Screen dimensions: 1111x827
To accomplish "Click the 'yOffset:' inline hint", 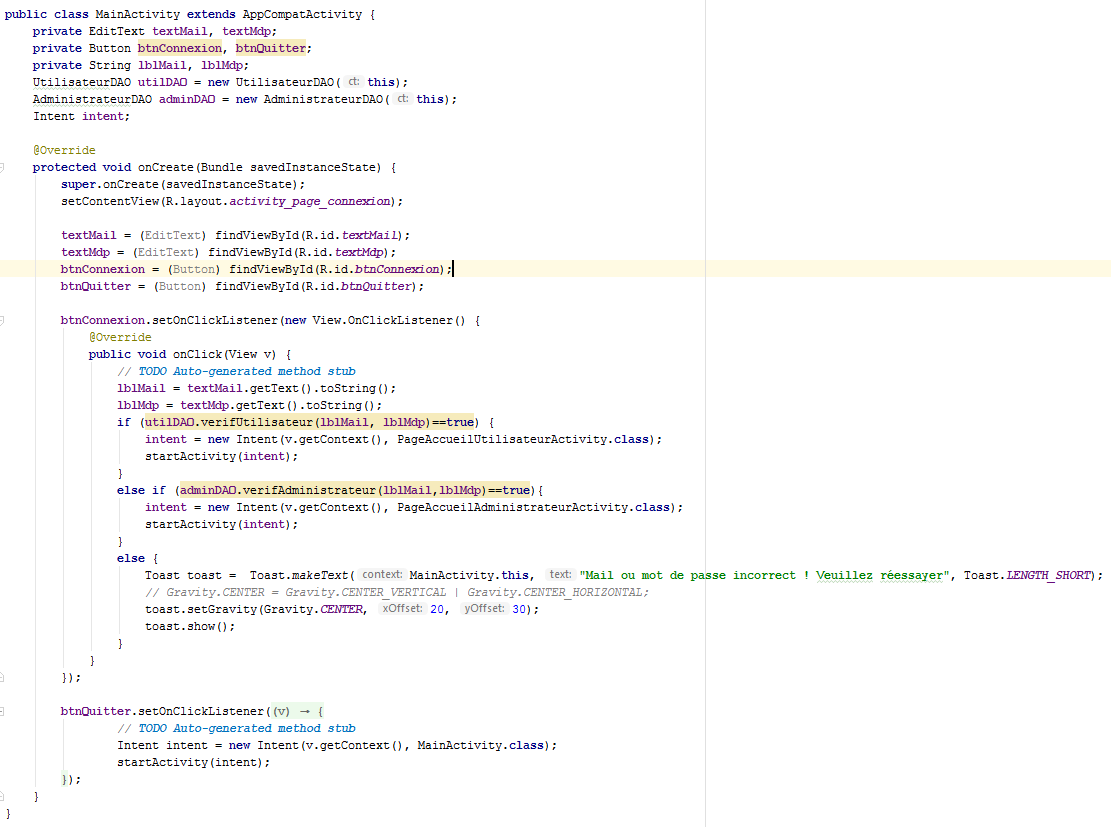I will tap(483, 609).
